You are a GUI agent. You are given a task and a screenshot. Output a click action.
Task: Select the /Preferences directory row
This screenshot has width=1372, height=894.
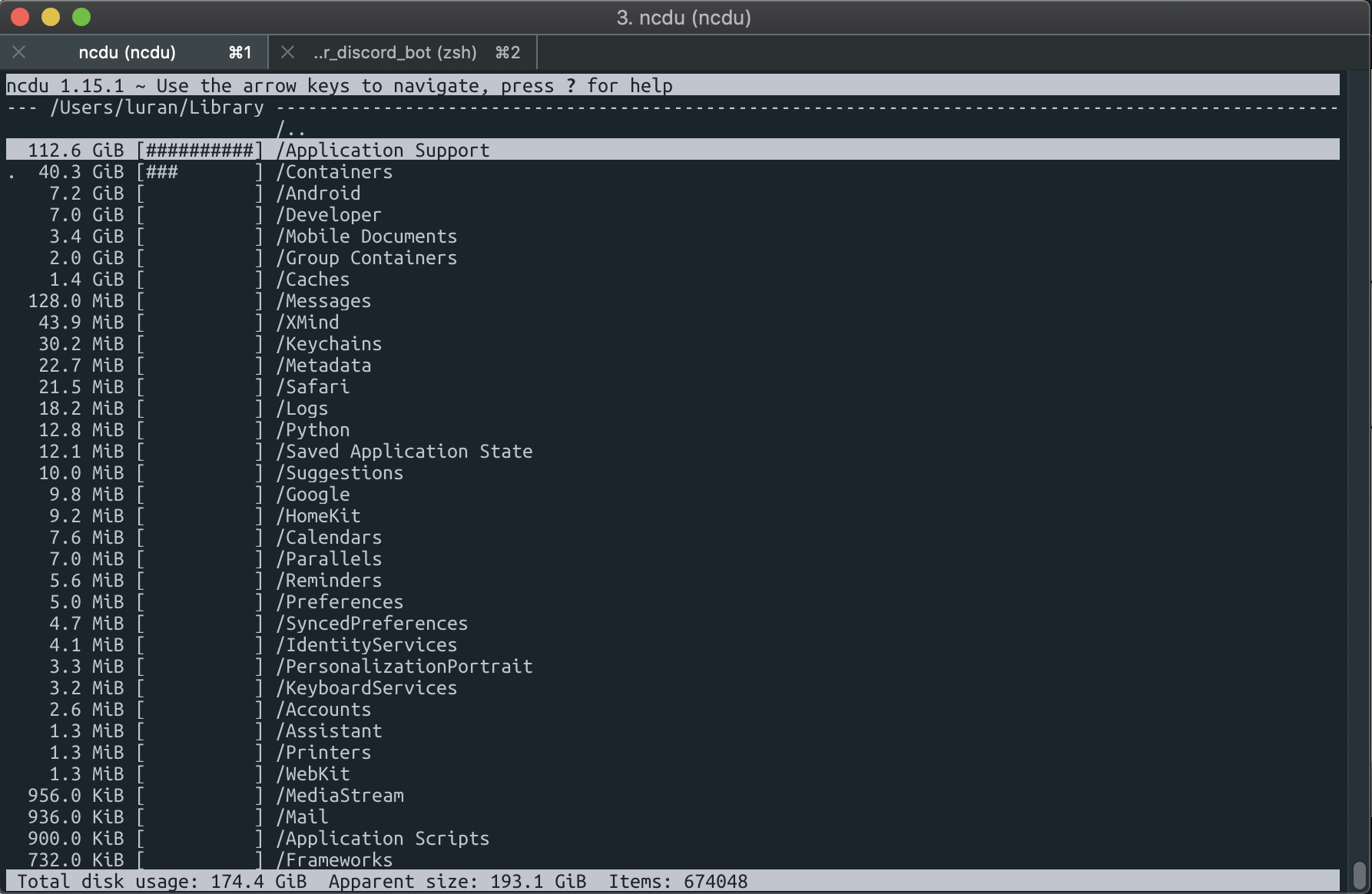click(672, 602)
